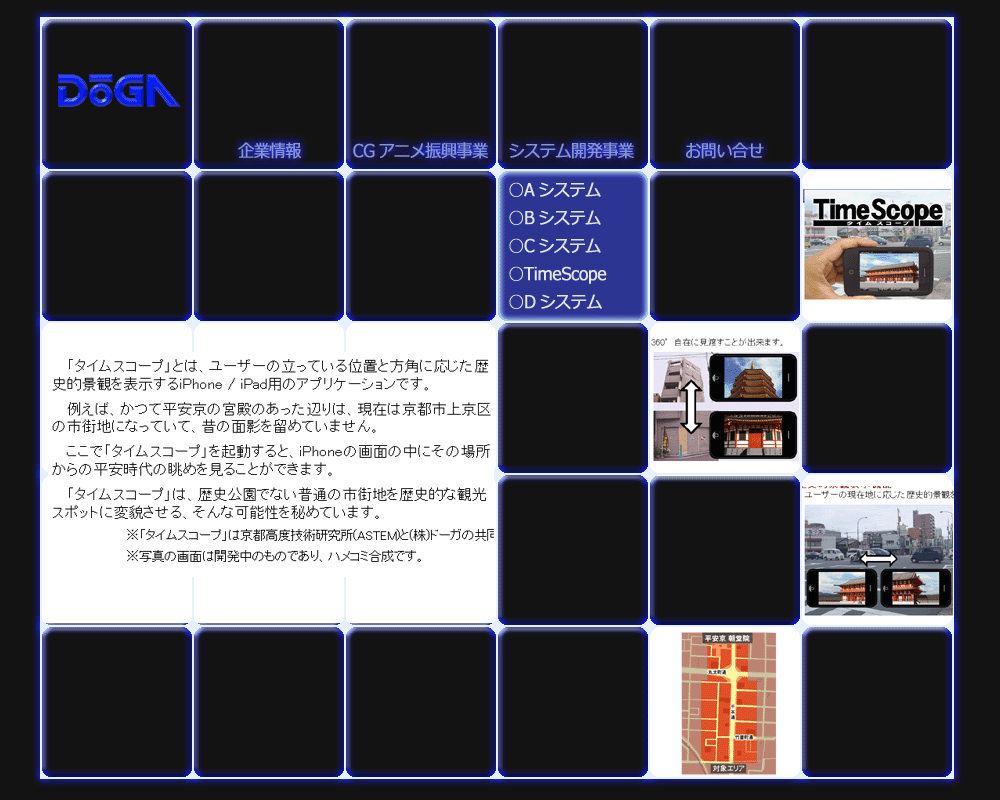Image resolution: width=1000 pixels, height=800 pixels.
Task: Open the CG アニメ振興事業 menu
Action: (420, 151)
